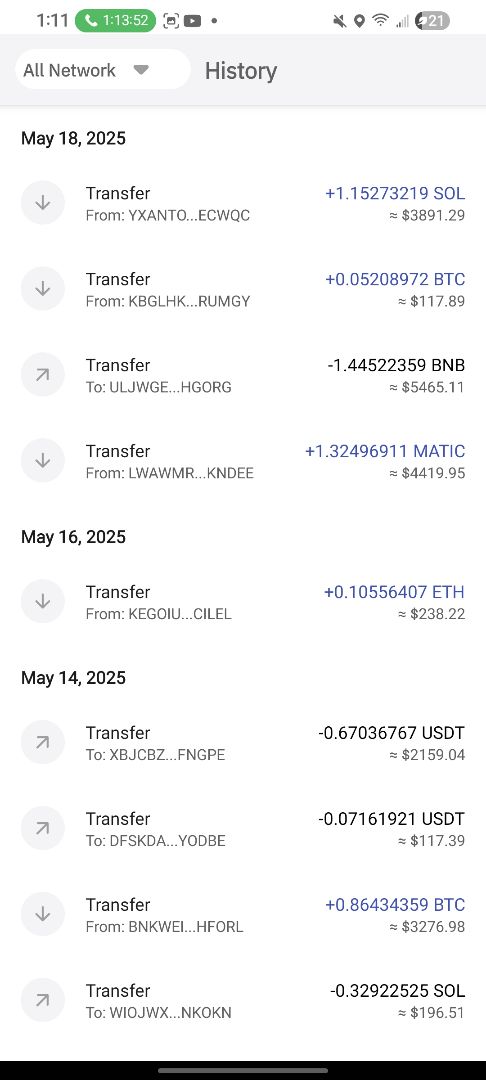Viewport: 486px width, 1080px height.
Task: Tap the receive icon for 0.86434359 BTC transfer
Action: 43,915
